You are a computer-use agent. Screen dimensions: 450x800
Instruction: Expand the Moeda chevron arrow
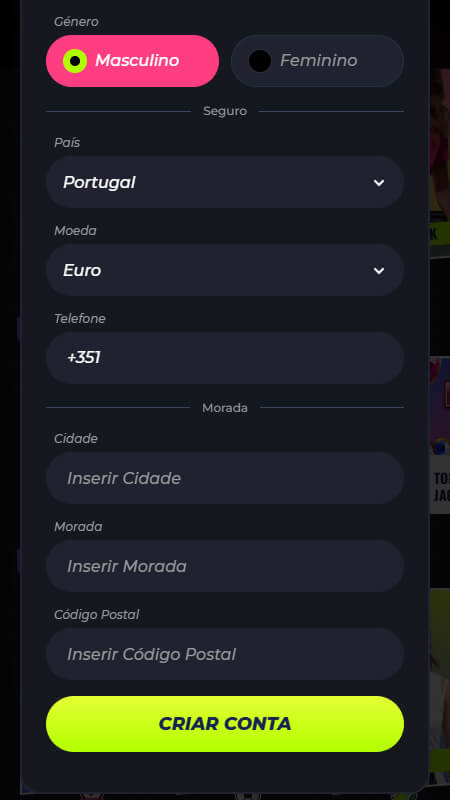point(379,270)
